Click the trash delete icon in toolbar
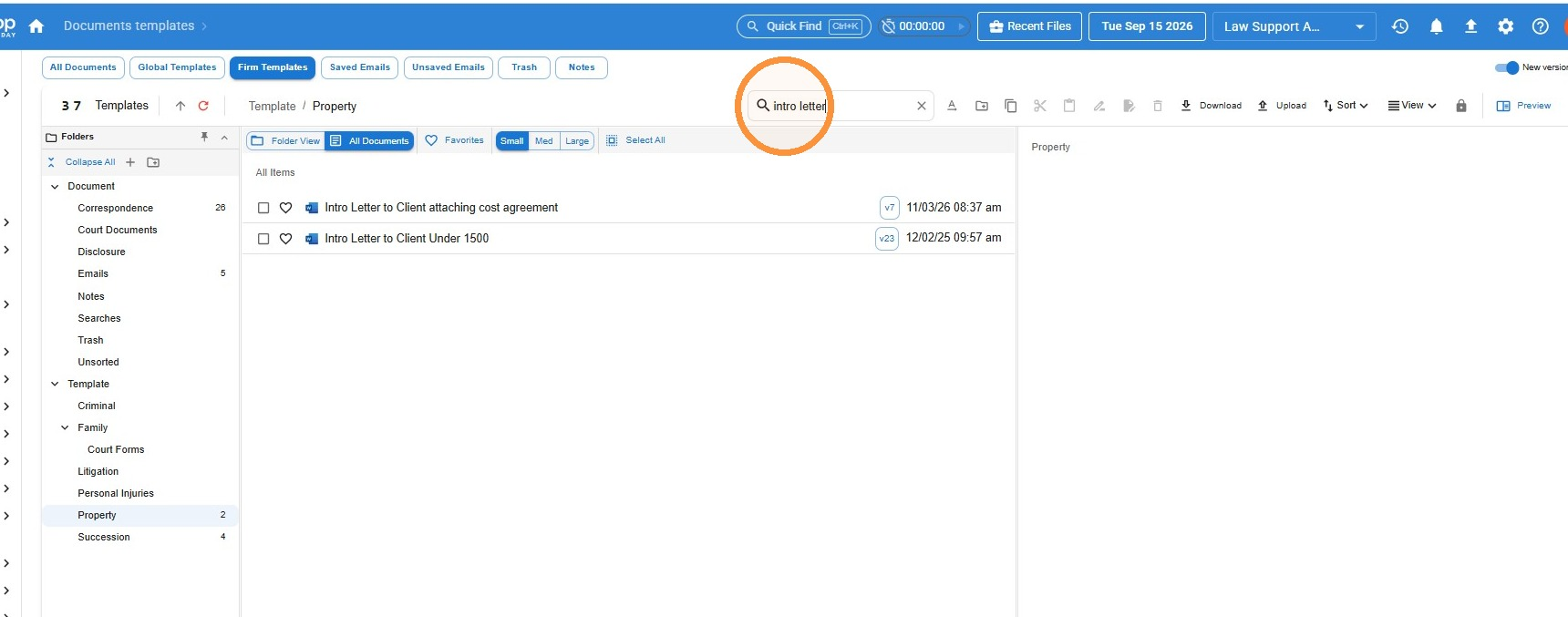Viewport: 1568px width, 617px height. point(1158,106)
